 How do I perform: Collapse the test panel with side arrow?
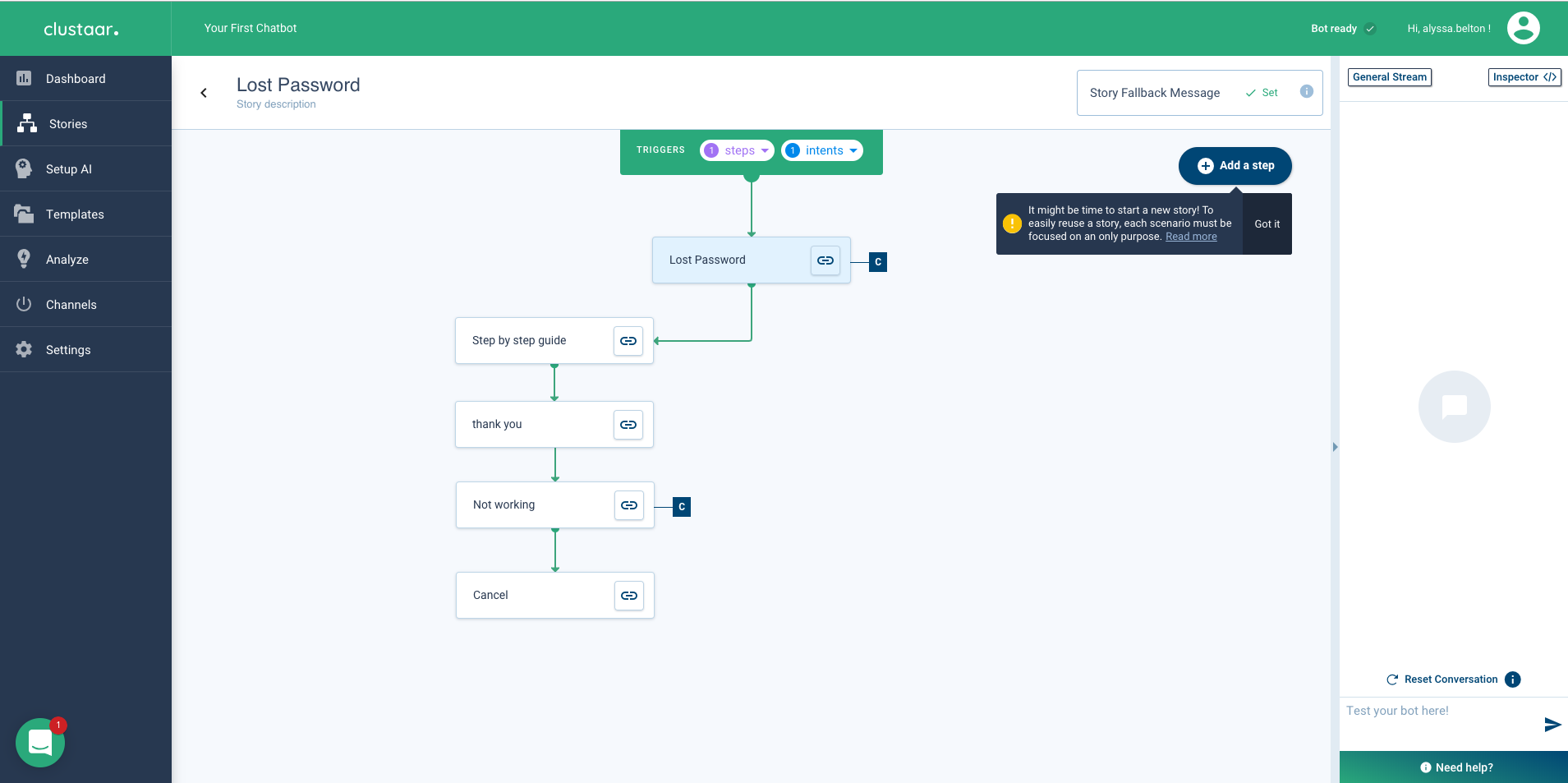[x=1335, y=447]
